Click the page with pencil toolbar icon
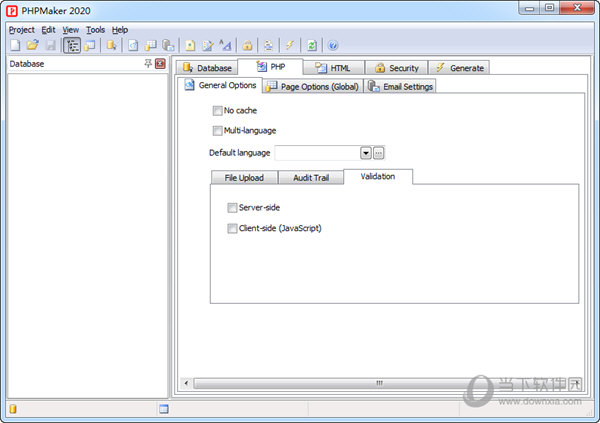This screenshot has width=600, height=423. [x=208, y=46]
